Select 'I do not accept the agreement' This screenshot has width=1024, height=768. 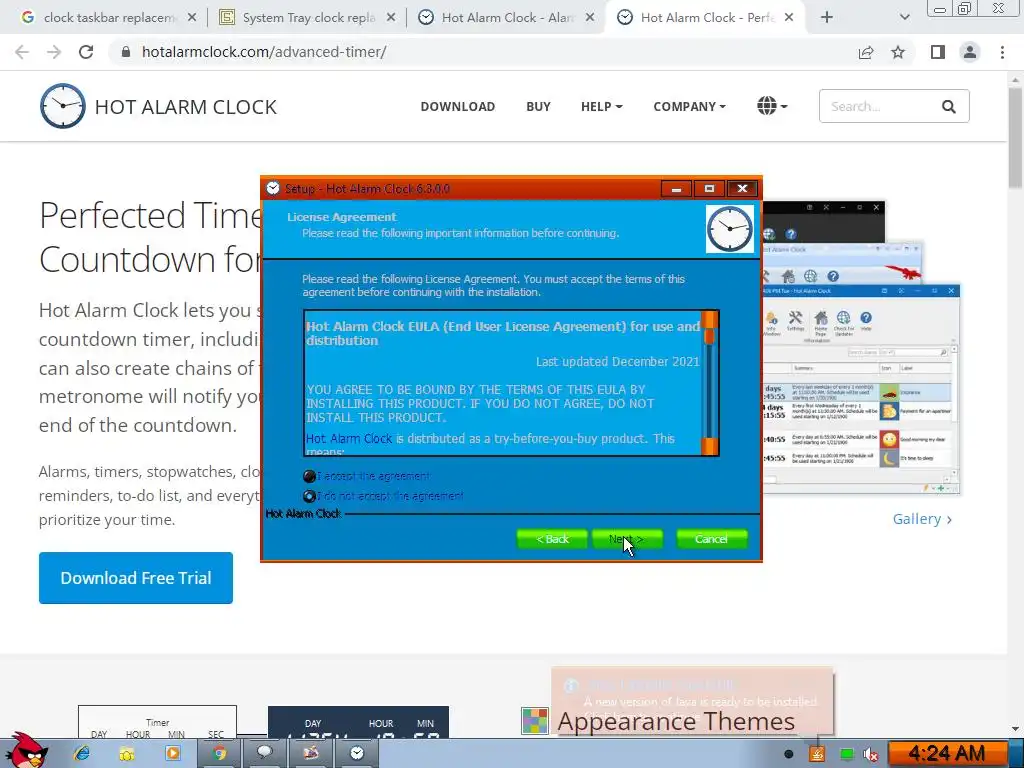383,496
